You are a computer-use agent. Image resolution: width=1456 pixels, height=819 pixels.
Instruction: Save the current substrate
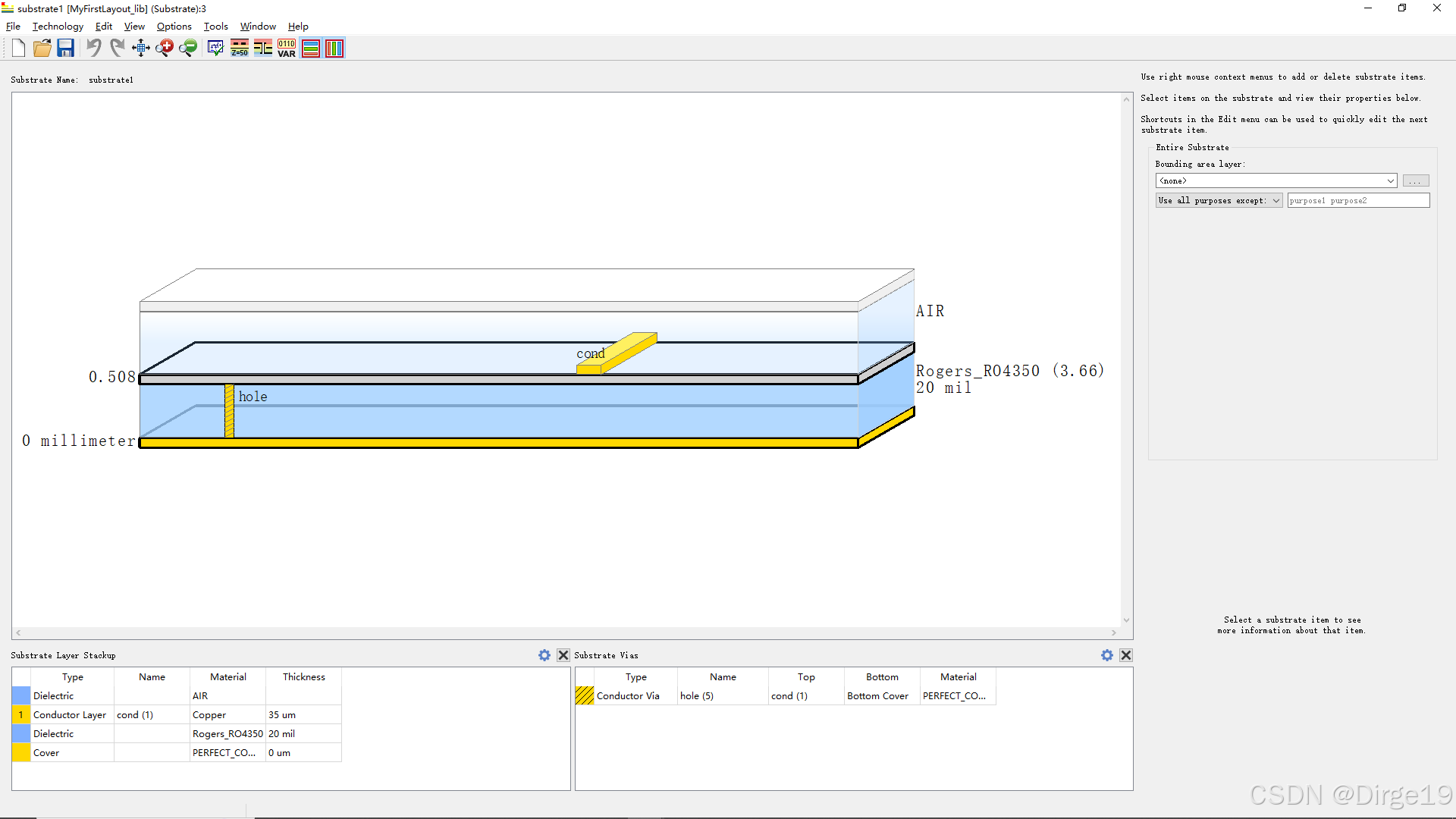tap(66, 48)
